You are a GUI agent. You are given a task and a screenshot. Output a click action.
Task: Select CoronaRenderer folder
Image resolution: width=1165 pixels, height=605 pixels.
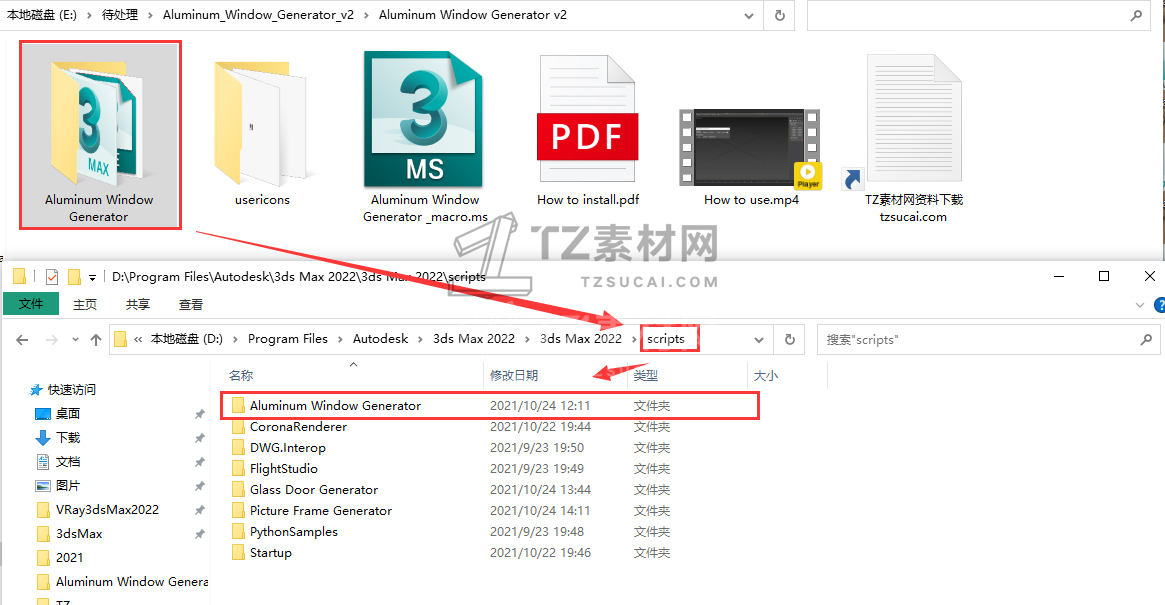[x=298, y=427]
